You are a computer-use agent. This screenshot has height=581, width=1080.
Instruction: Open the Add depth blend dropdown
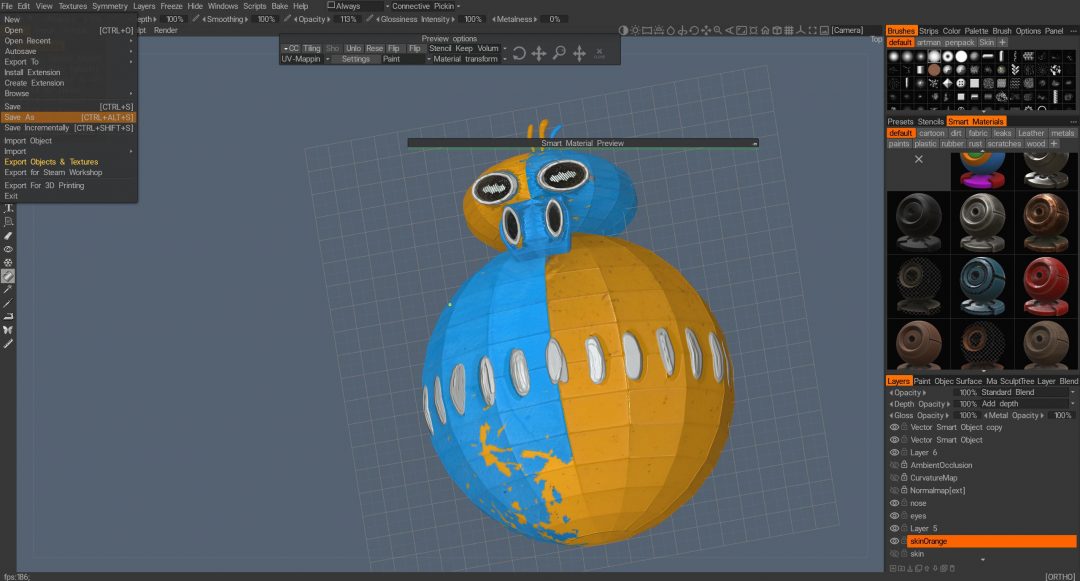pyautogui.click(x=1027, y=404)
